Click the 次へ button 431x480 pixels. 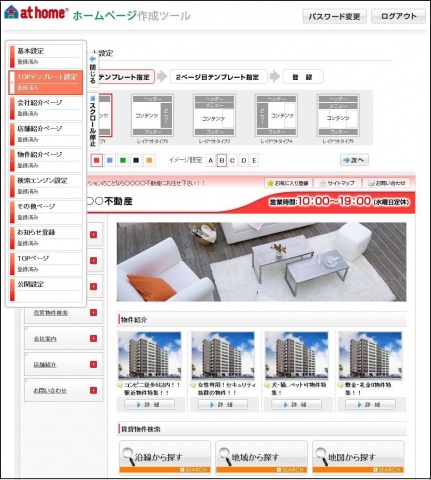(354, 160)
